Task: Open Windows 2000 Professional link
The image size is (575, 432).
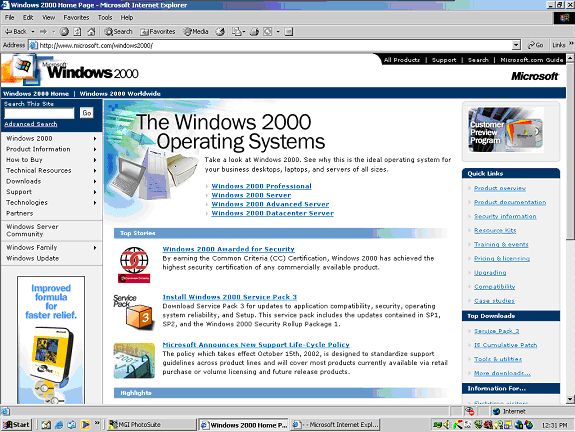Action: point(261,186)
